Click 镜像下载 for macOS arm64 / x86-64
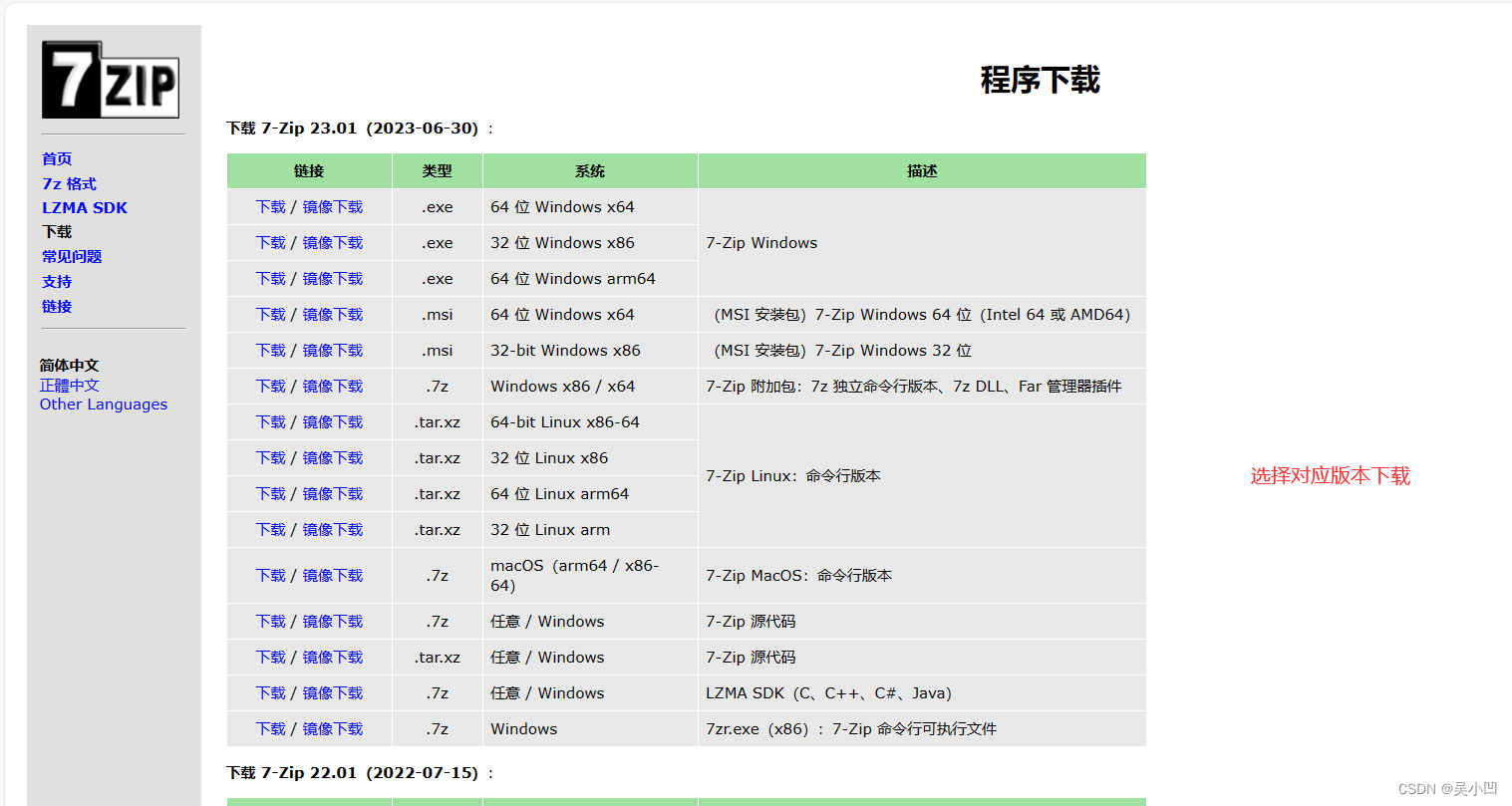1512x806 pixels. [333, 575]
